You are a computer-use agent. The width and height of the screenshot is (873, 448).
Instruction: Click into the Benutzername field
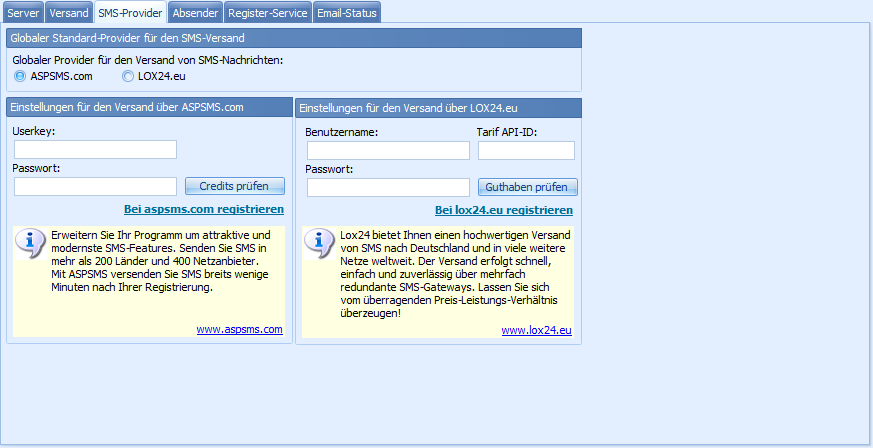388,151
